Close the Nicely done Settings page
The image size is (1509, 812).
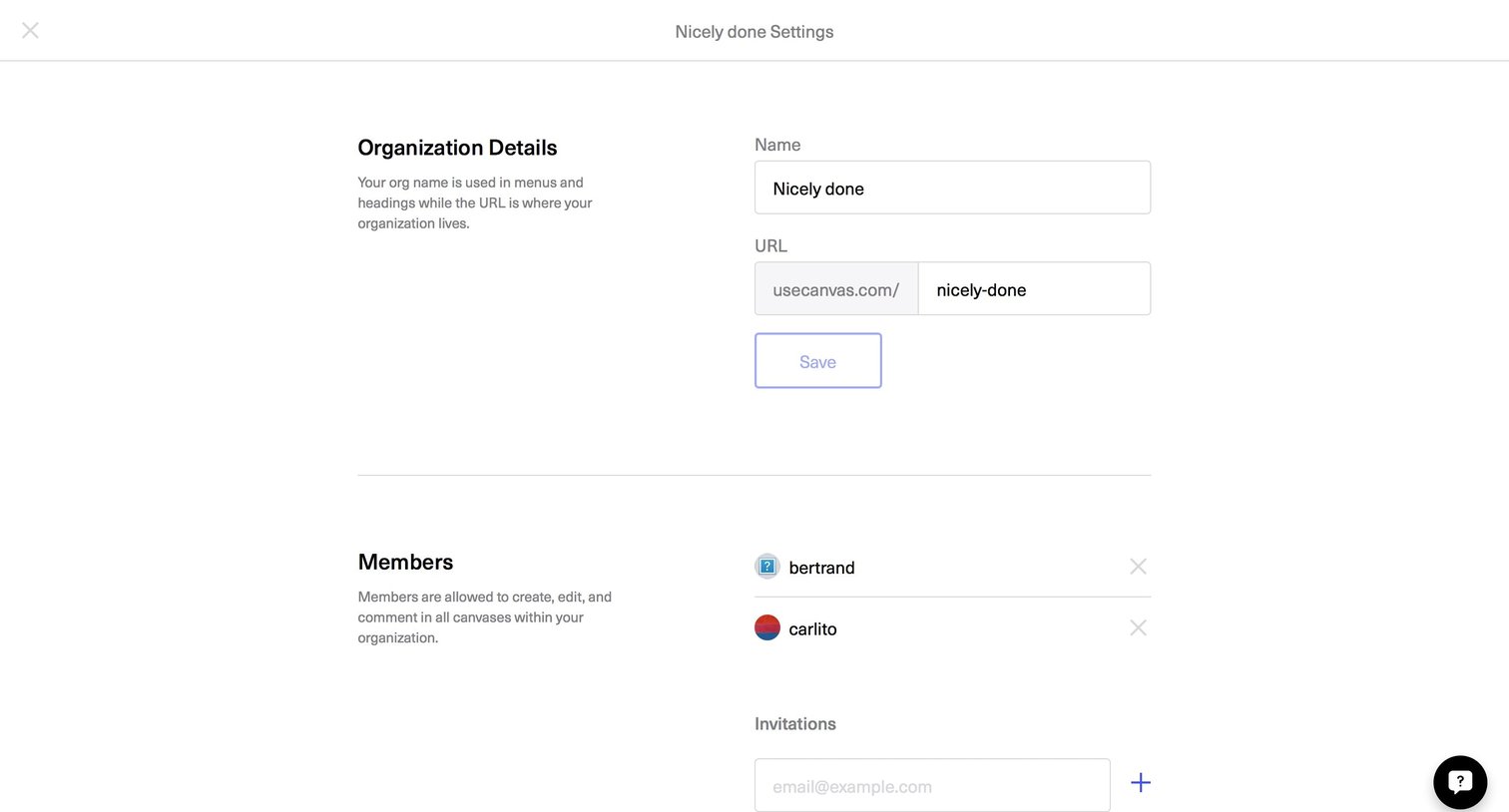[30, 30]
